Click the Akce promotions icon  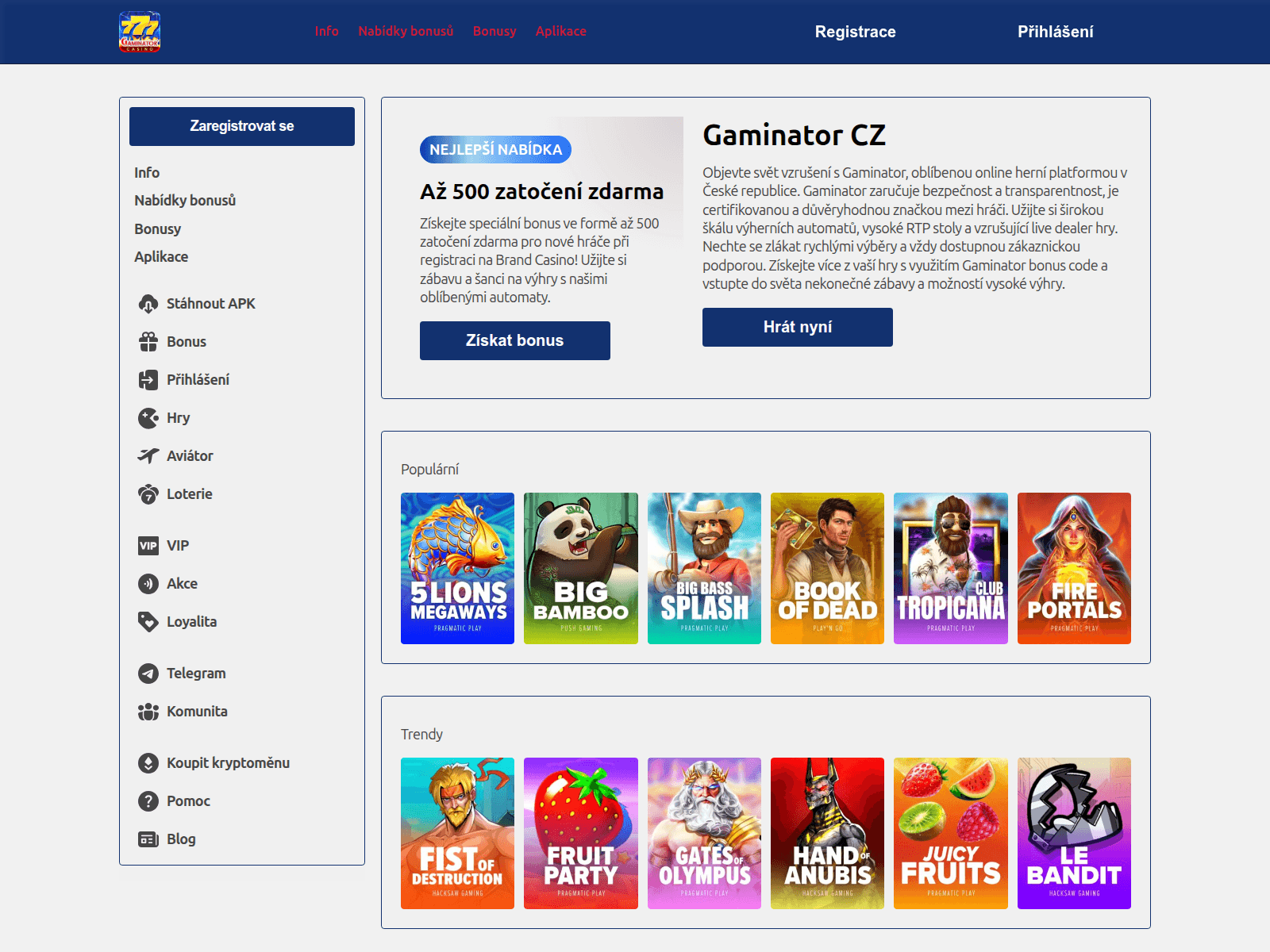pyautogui.click(x=148, y=584)
